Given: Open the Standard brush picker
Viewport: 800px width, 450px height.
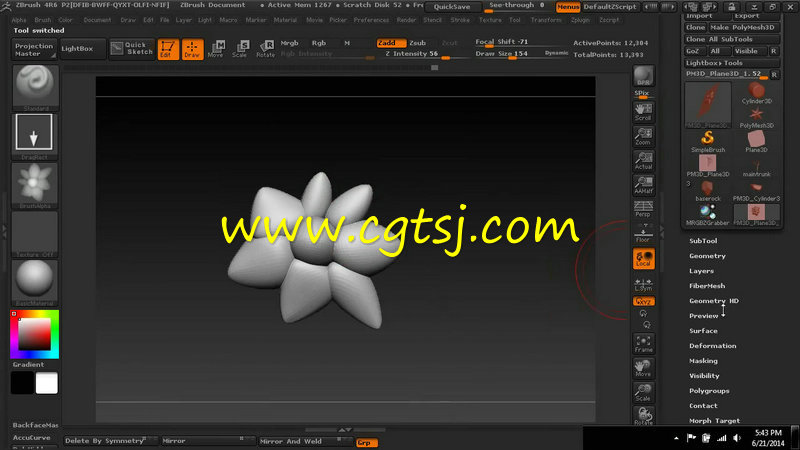Looking at the screenshot, I should click(35, 87).
